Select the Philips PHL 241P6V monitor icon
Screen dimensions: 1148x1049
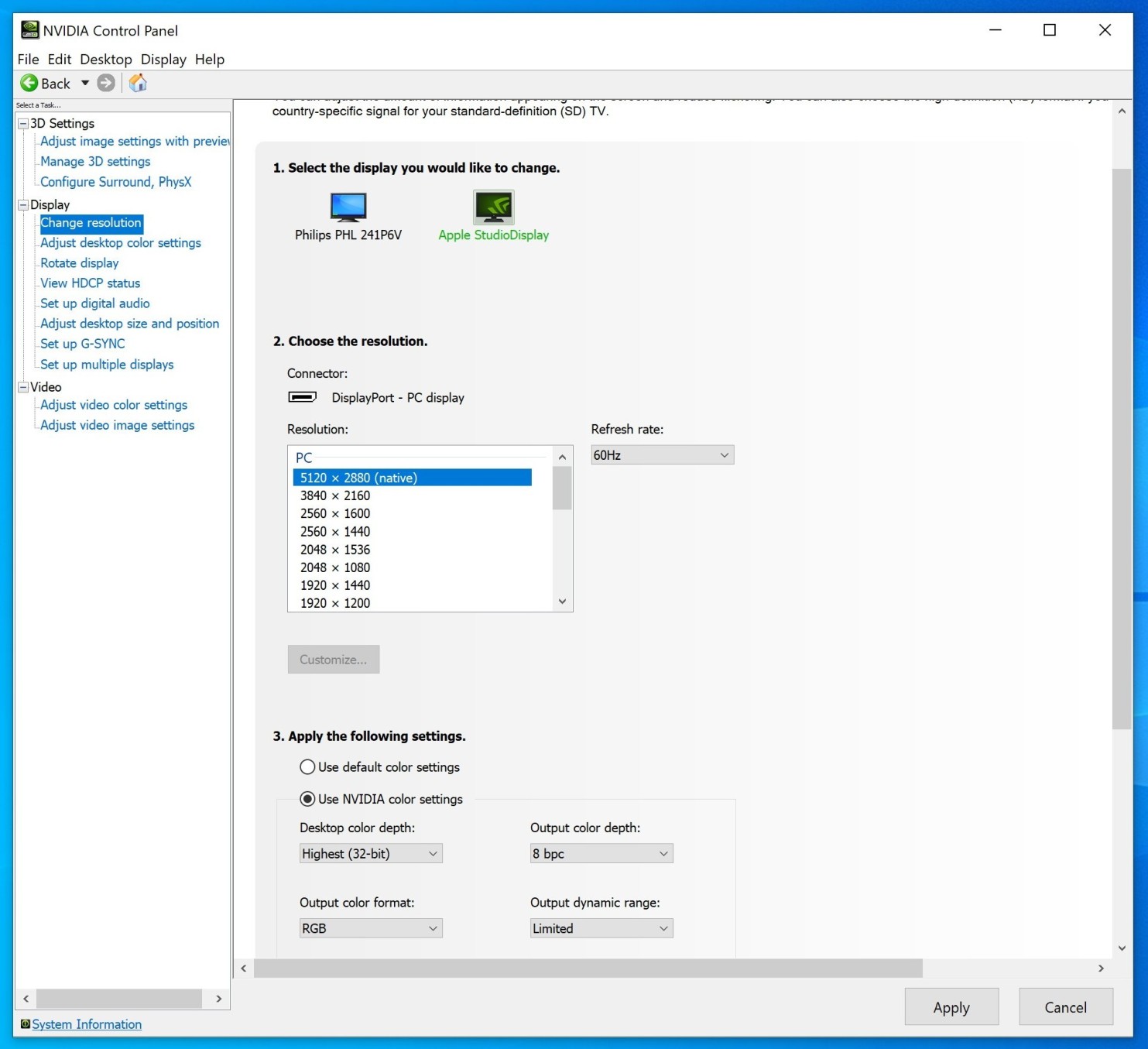[x=348, y=207]
